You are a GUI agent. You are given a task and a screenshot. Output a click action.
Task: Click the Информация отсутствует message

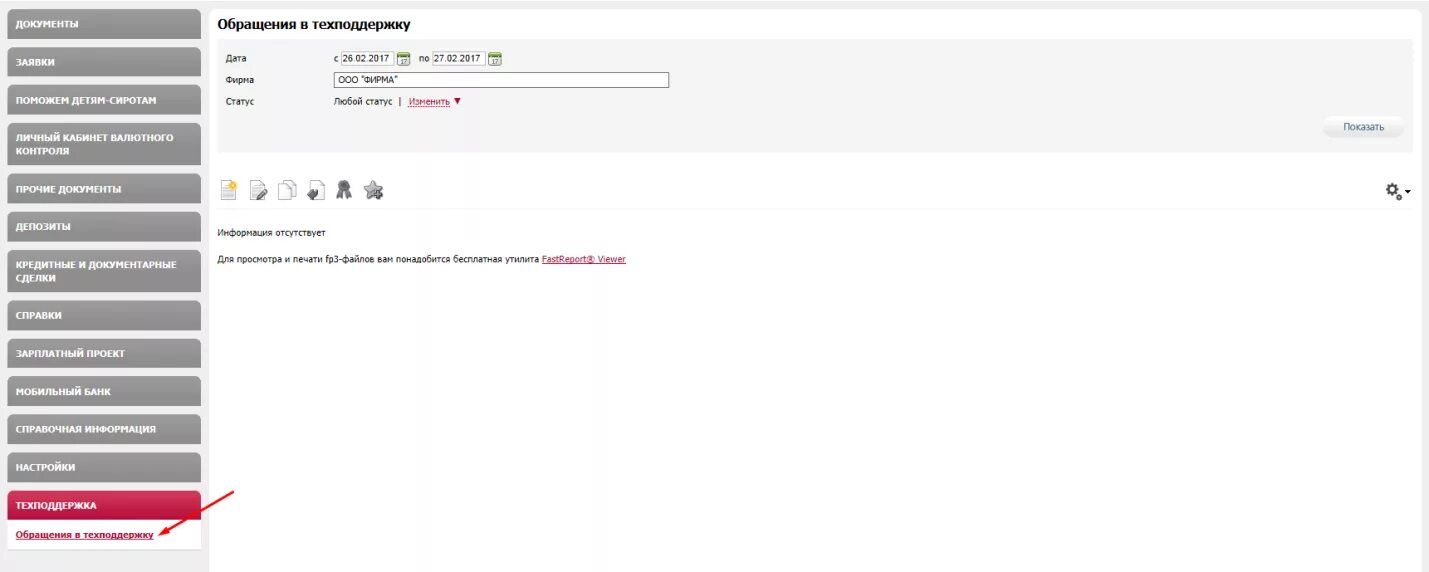271,233
